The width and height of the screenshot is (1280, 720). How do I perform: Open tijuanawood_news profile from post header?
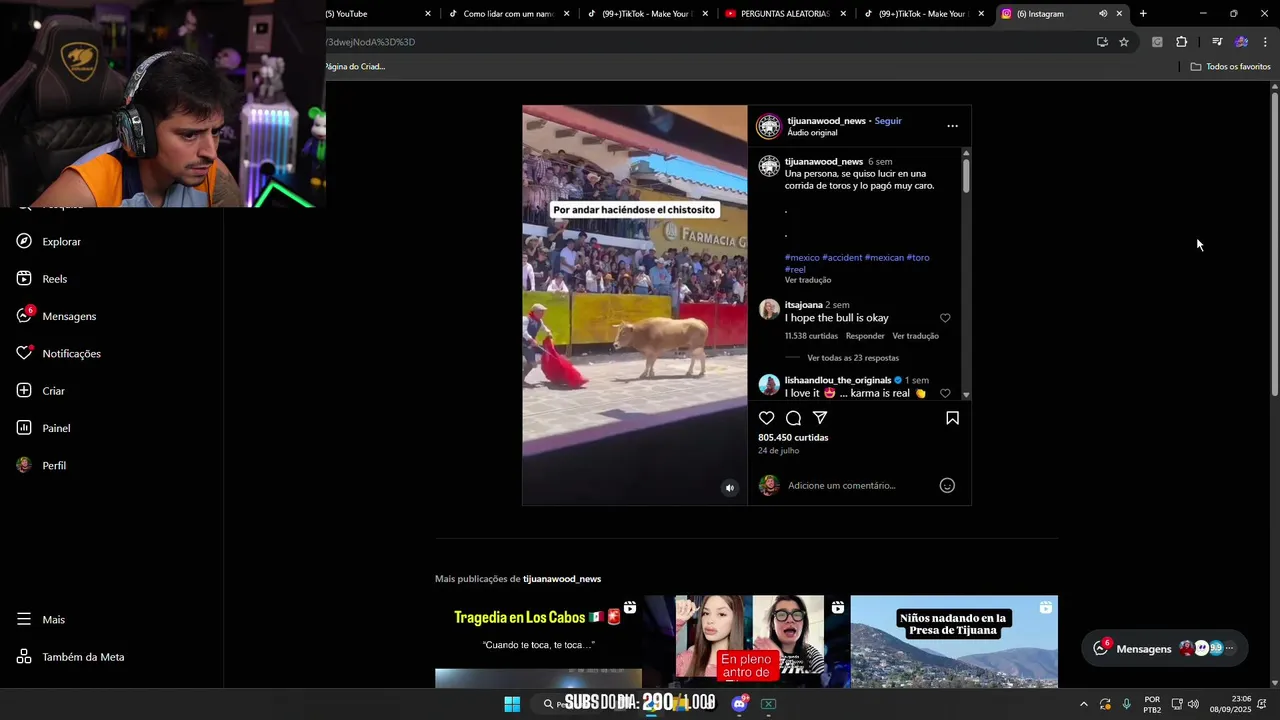[x=826, y=120]
